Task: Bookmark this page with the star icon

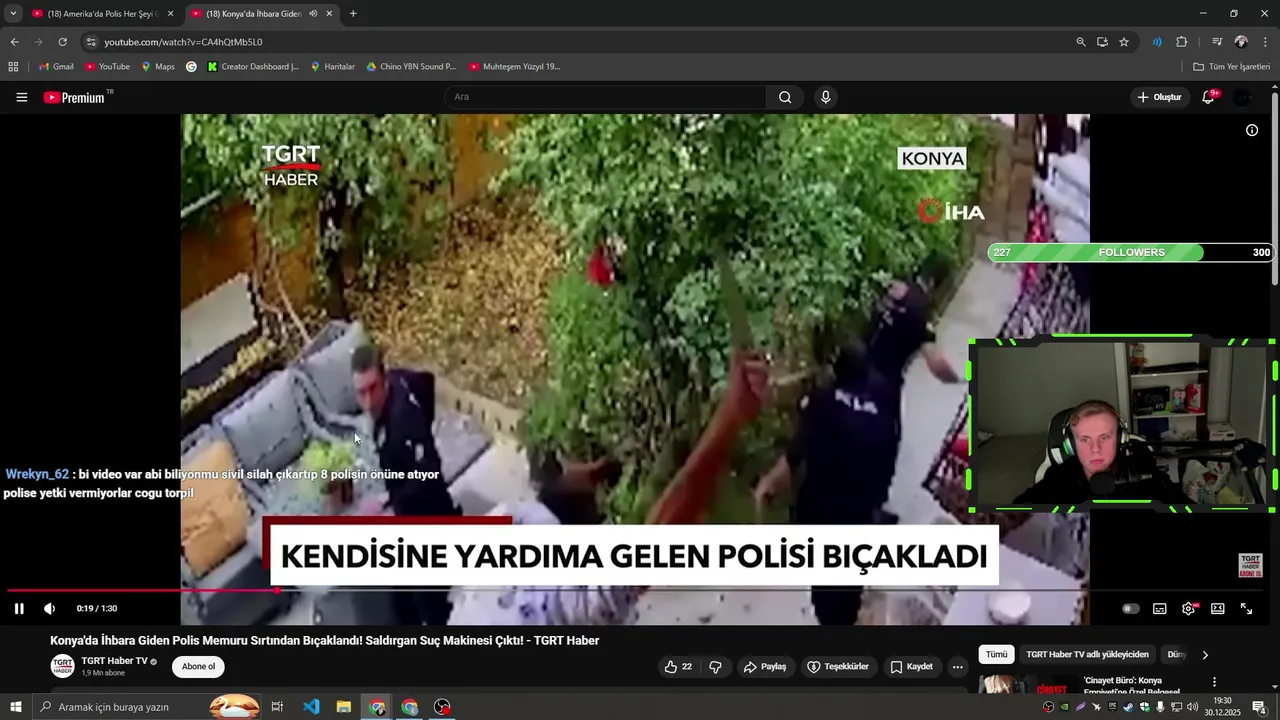Action: click(x=1124, y=42)
